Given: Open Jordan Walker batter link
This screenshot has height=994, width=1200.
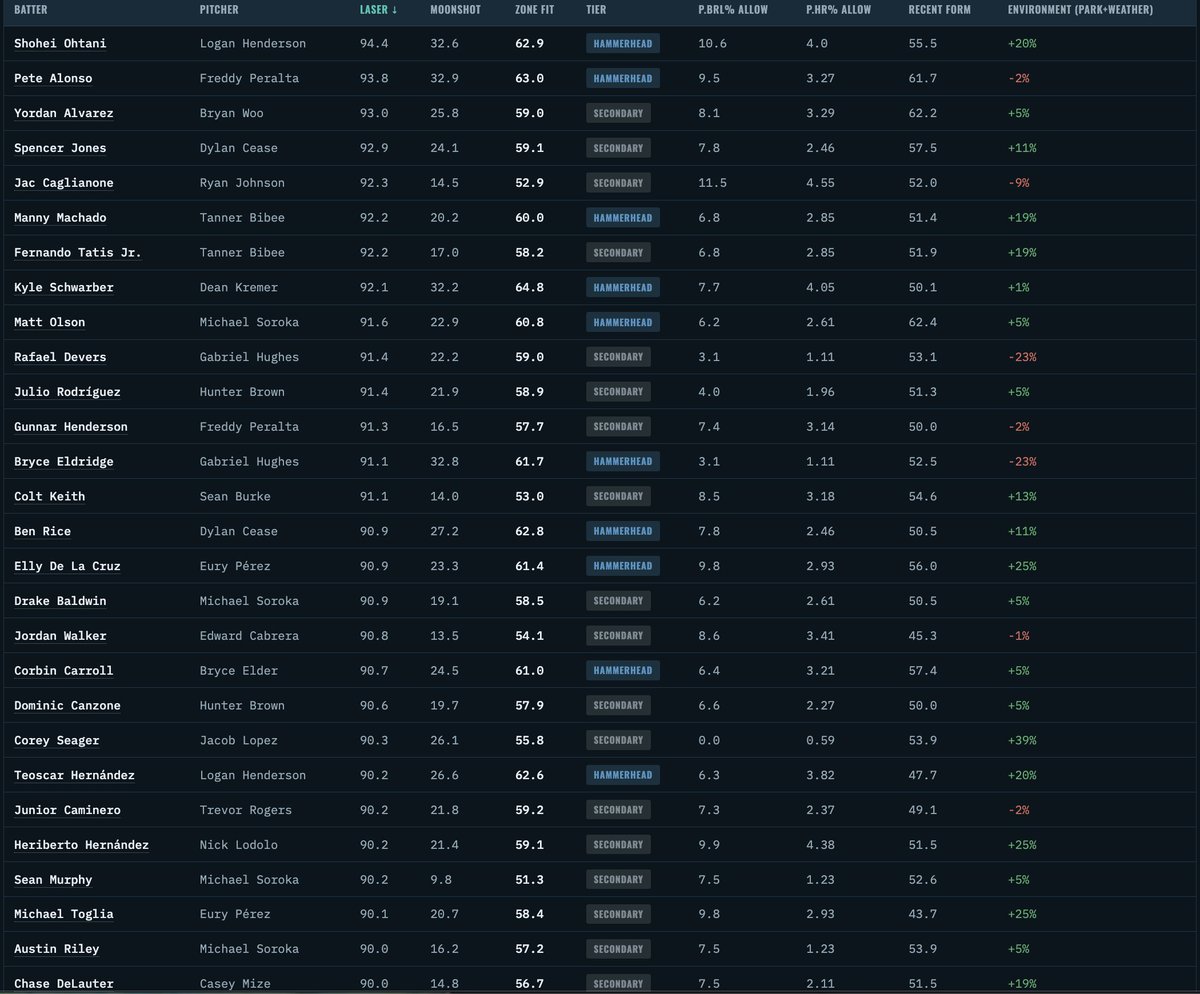Looking at the screenshot, I should [60, 636].
